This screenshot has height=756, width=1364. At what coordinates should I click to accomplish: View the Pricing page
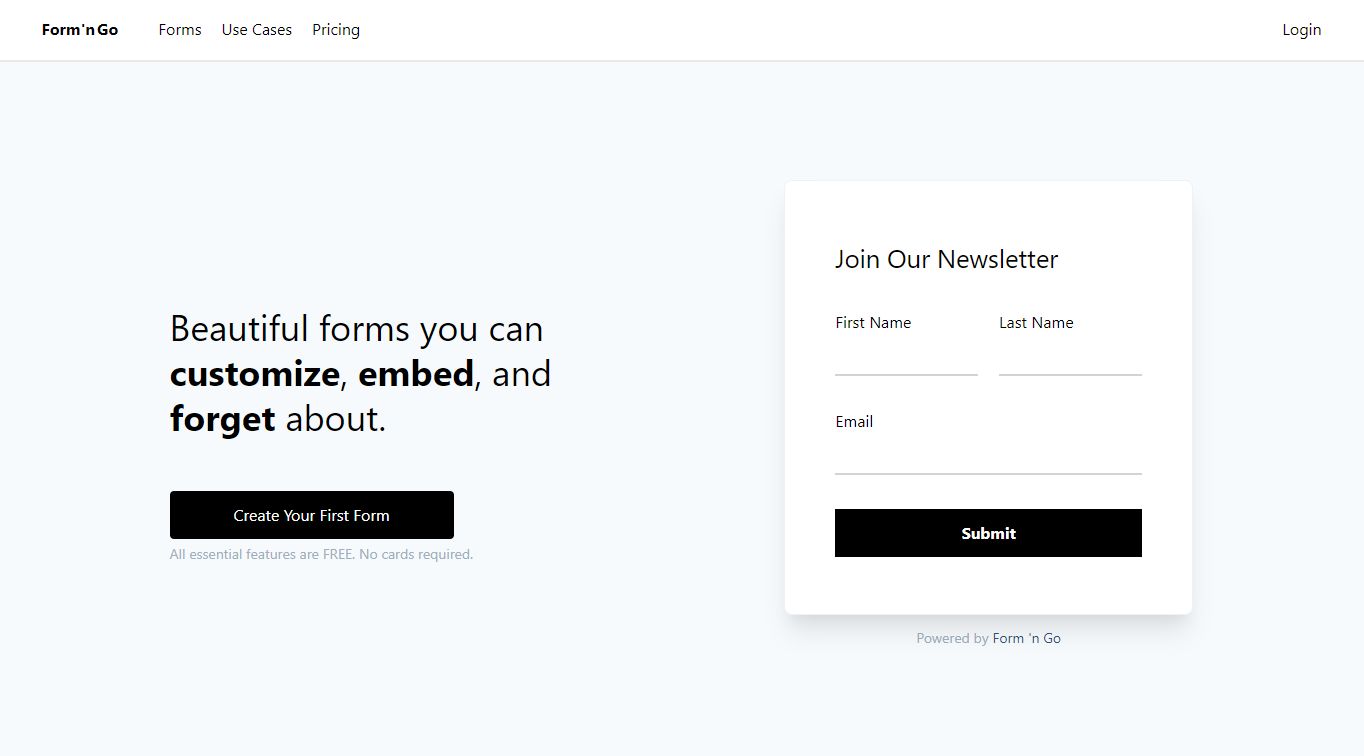335,29
